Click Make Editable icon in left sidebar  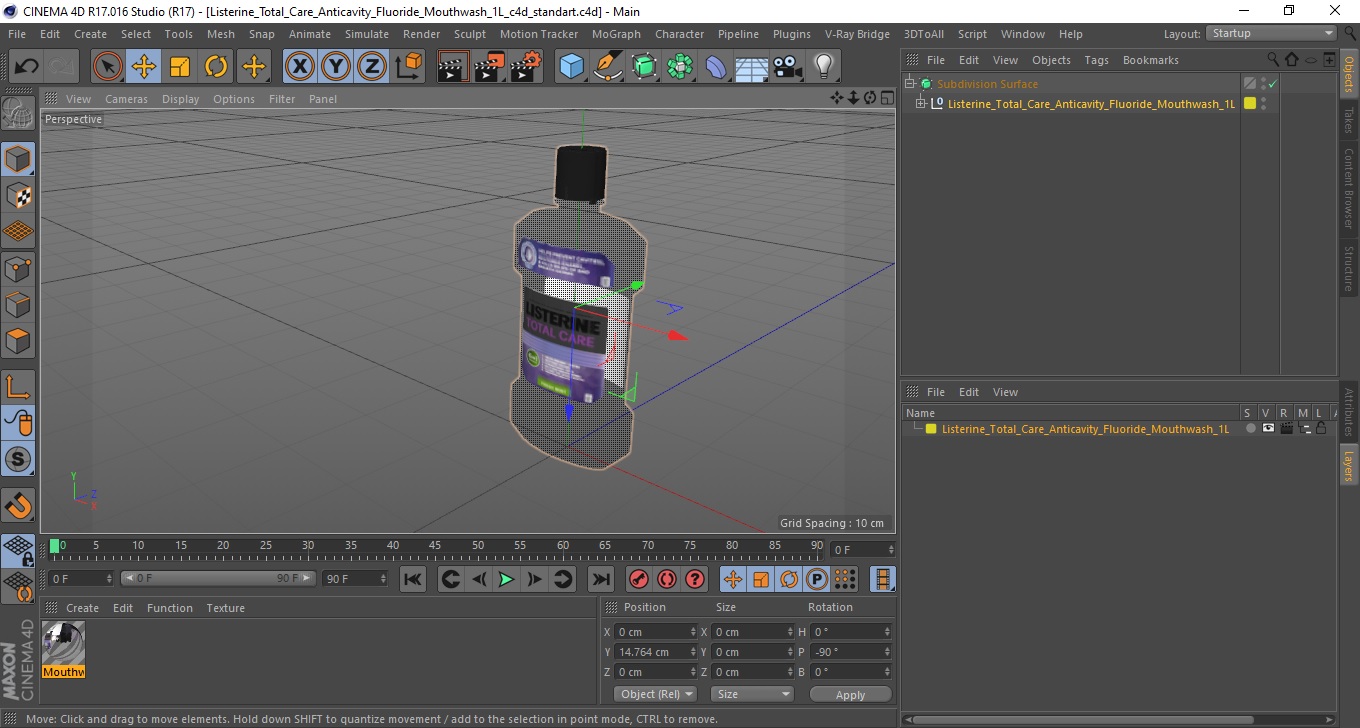pyautogui.click(x=18, y=113)
